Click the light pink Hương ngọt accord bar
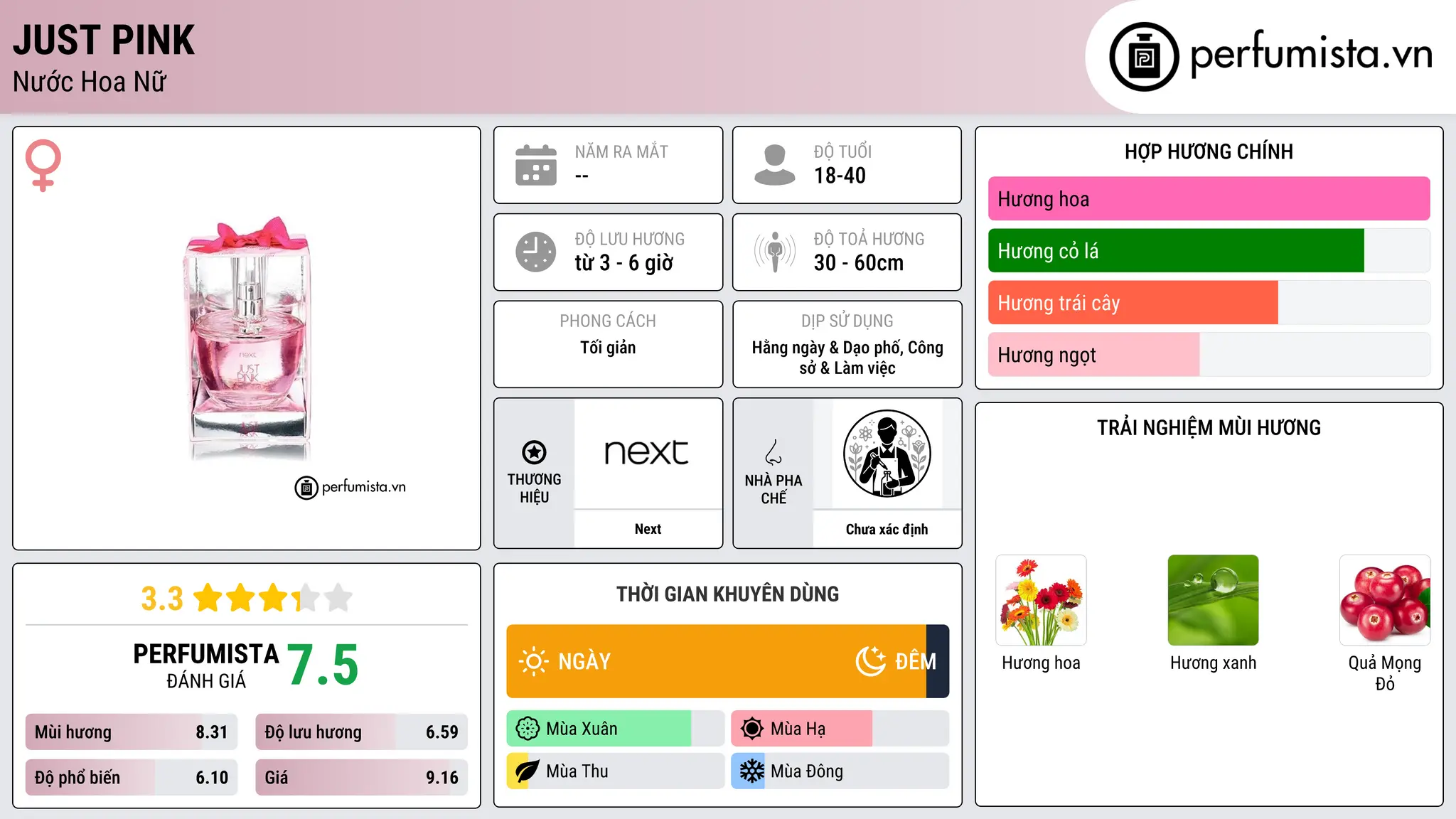The height and width of the screenshot is (819, 1456). 1093,355
